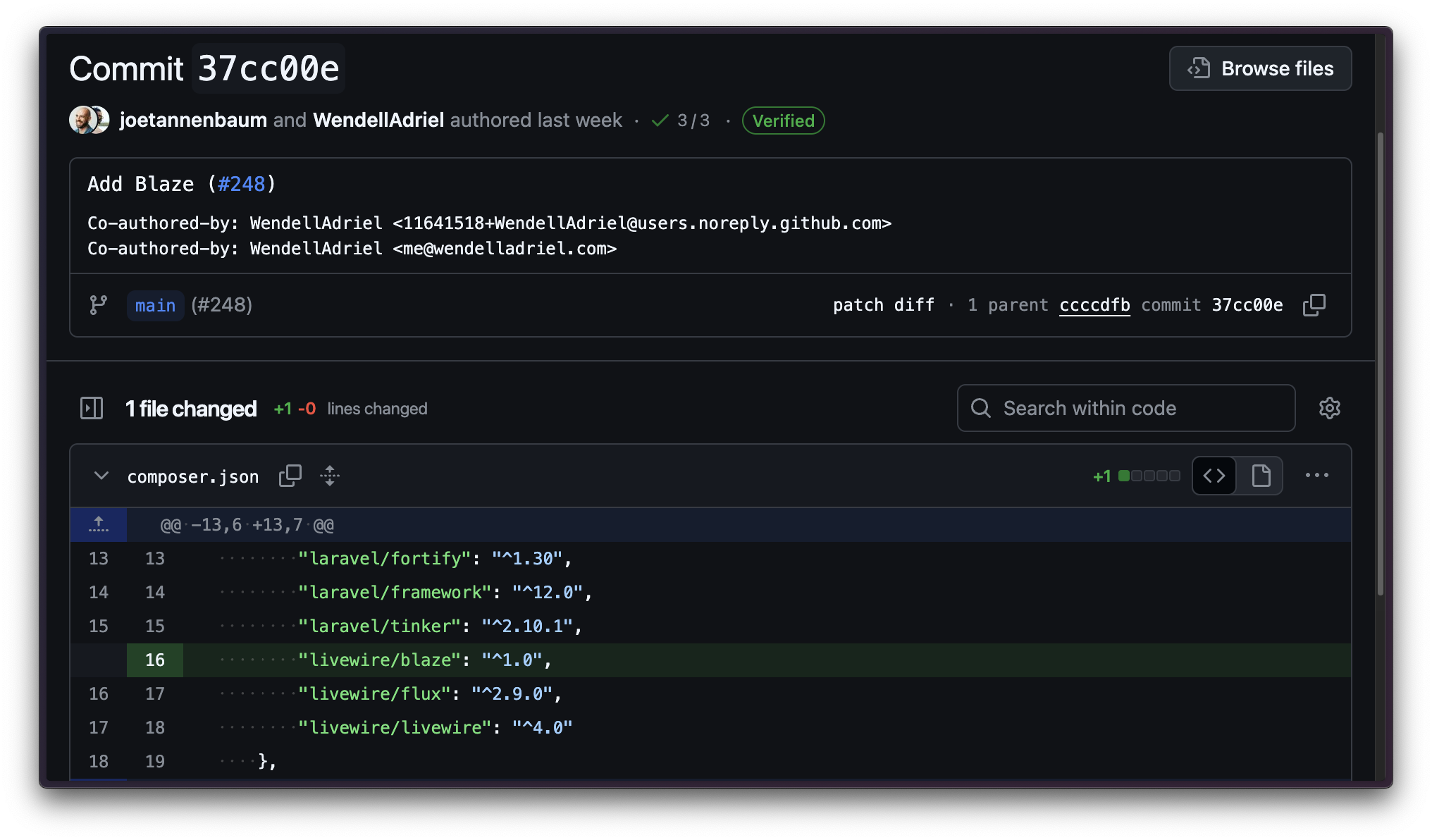Click the +1 diffstat squares indicator
This screenshot has width=1432, height=840.
(x=1136, y=476)
